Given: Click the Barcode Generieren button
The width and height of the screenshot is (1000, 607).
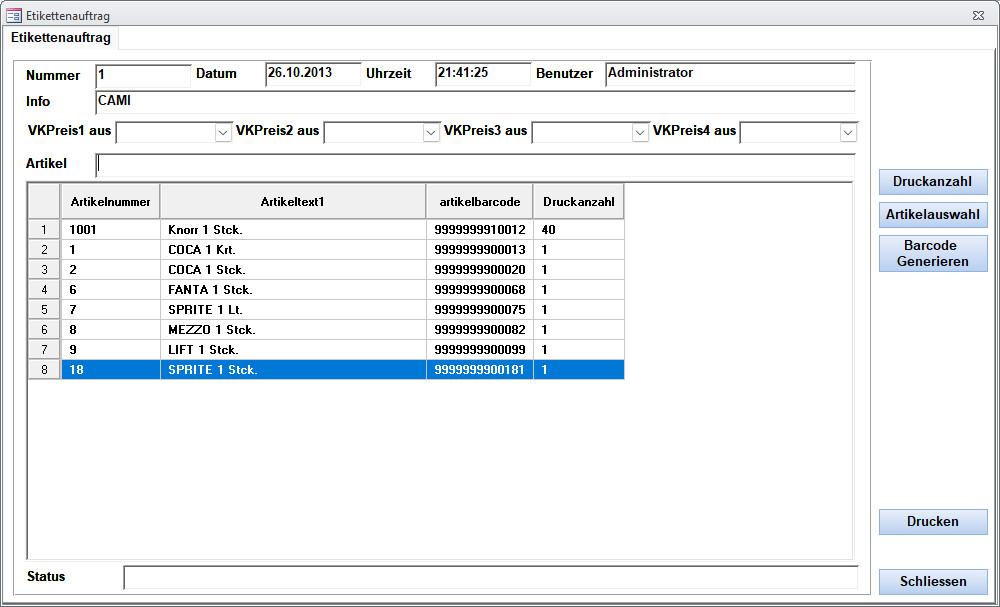Looking at the screenshot, I should (932, 253).
